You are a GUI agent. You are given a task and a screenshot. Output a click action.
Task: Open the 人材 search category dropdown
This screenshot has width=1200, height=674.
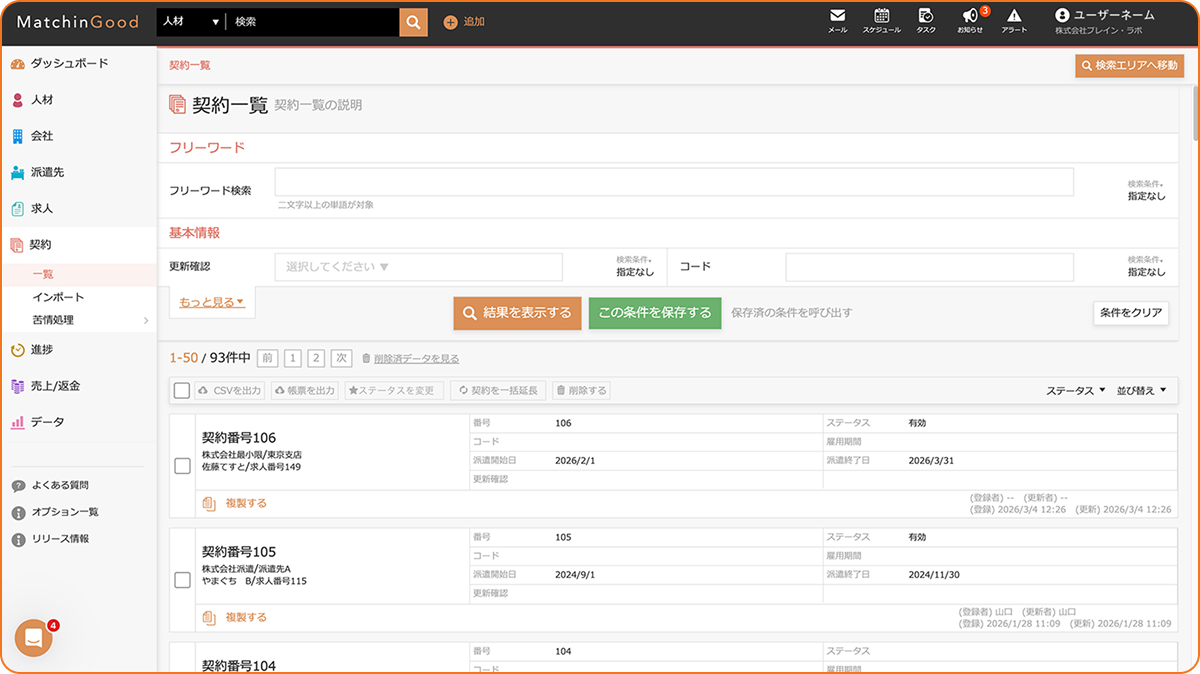click(190, 22)
